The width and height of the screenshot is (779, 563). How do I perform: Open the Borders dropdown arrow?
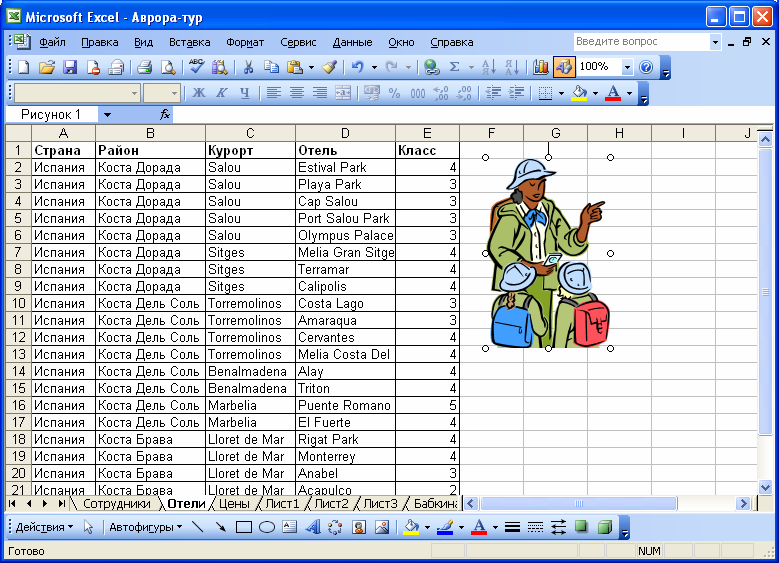coord(561,93)
